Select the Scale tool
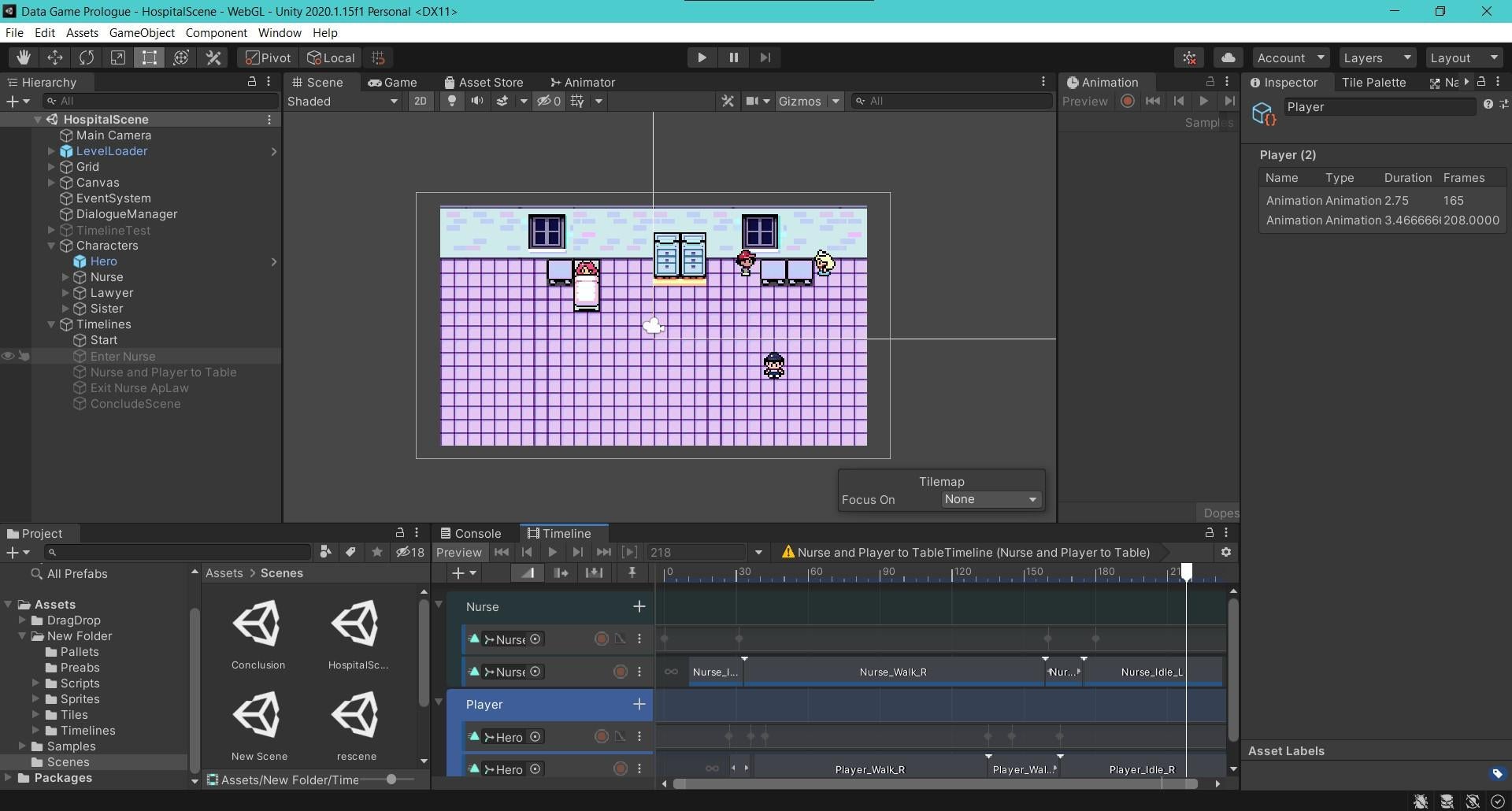The width and height of the screenshot is (1512, 811). pyautogui.click(x=118, y=57)
